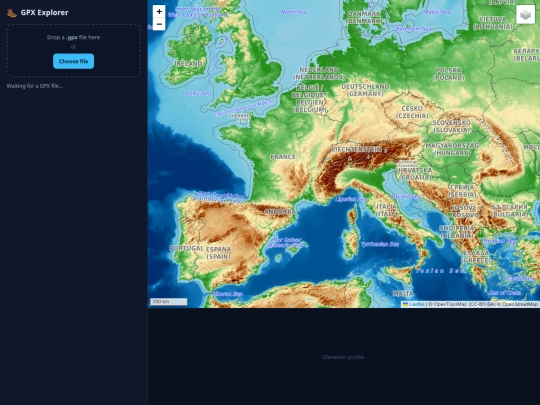Click the Tyrrhenian Sea label
Image resolution: width=540 pixels, height=405 pixels.
(x=380, y=244)
